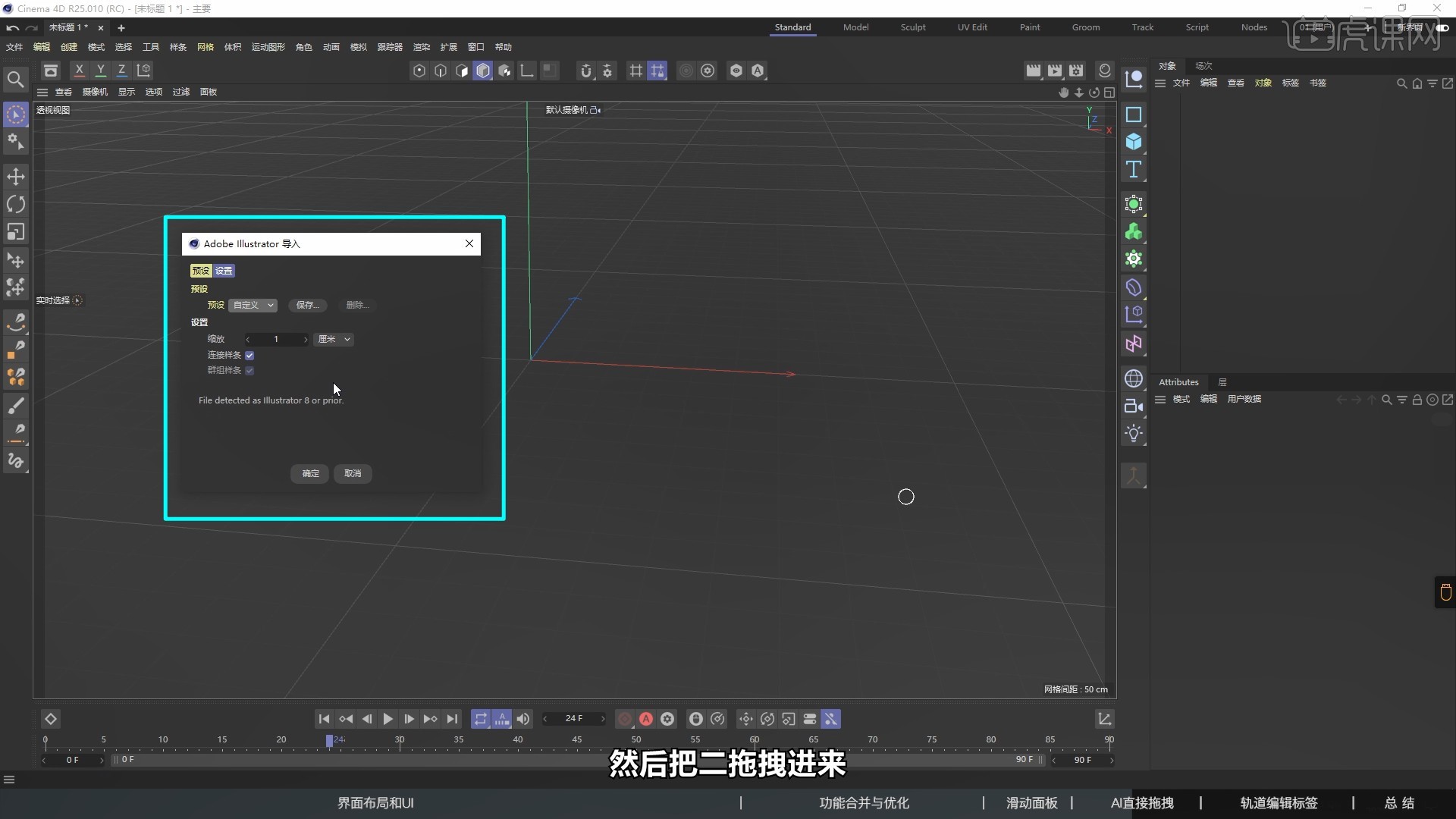
Task: Enable automatic keyframing in the timeline bar
Action: pyautogui.click(x=645, y=719)
